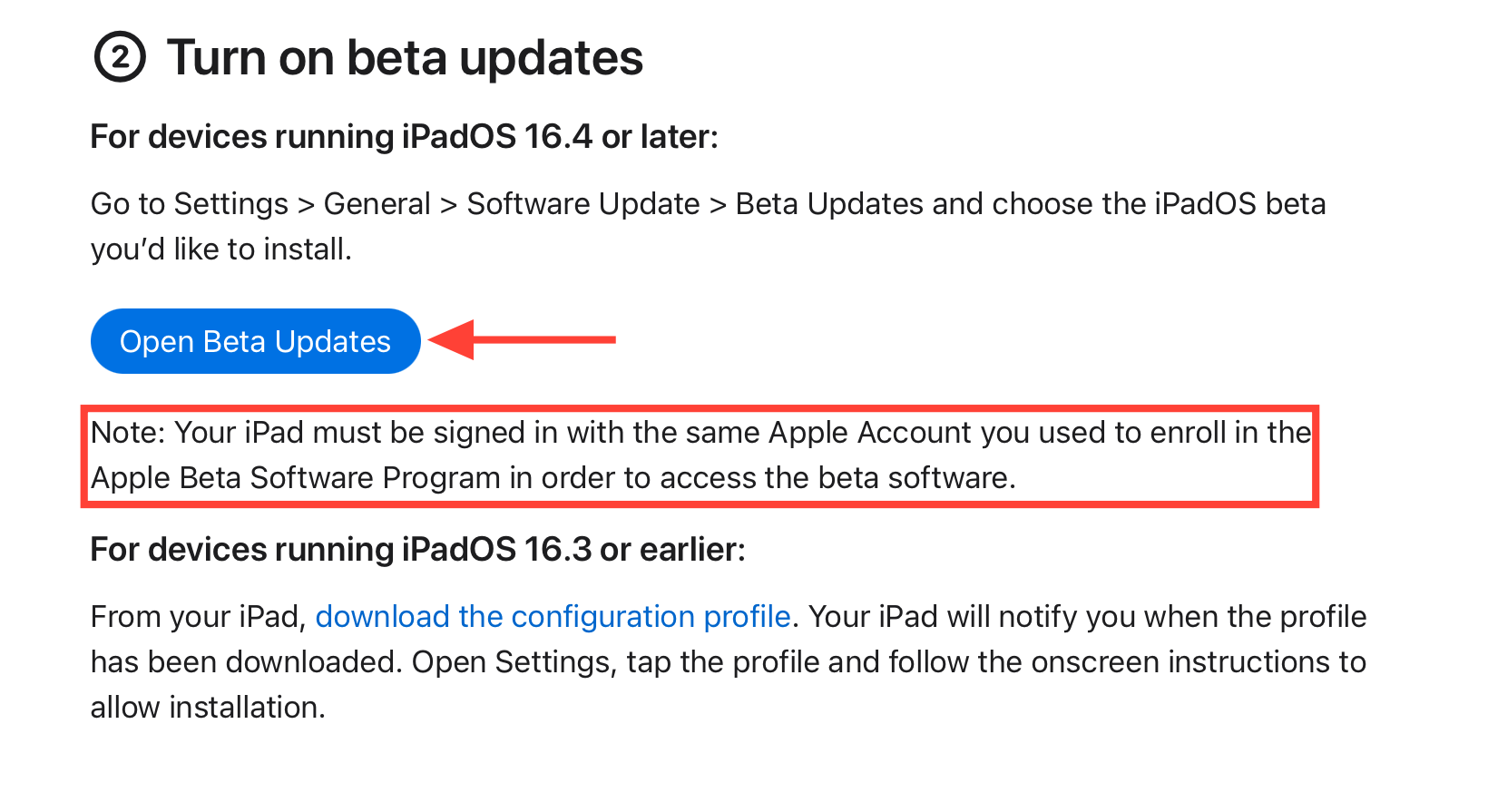The width and height of the screenshot is (1488, 812).
Task: Click Software Update in the navigation path
Action: 582,204
